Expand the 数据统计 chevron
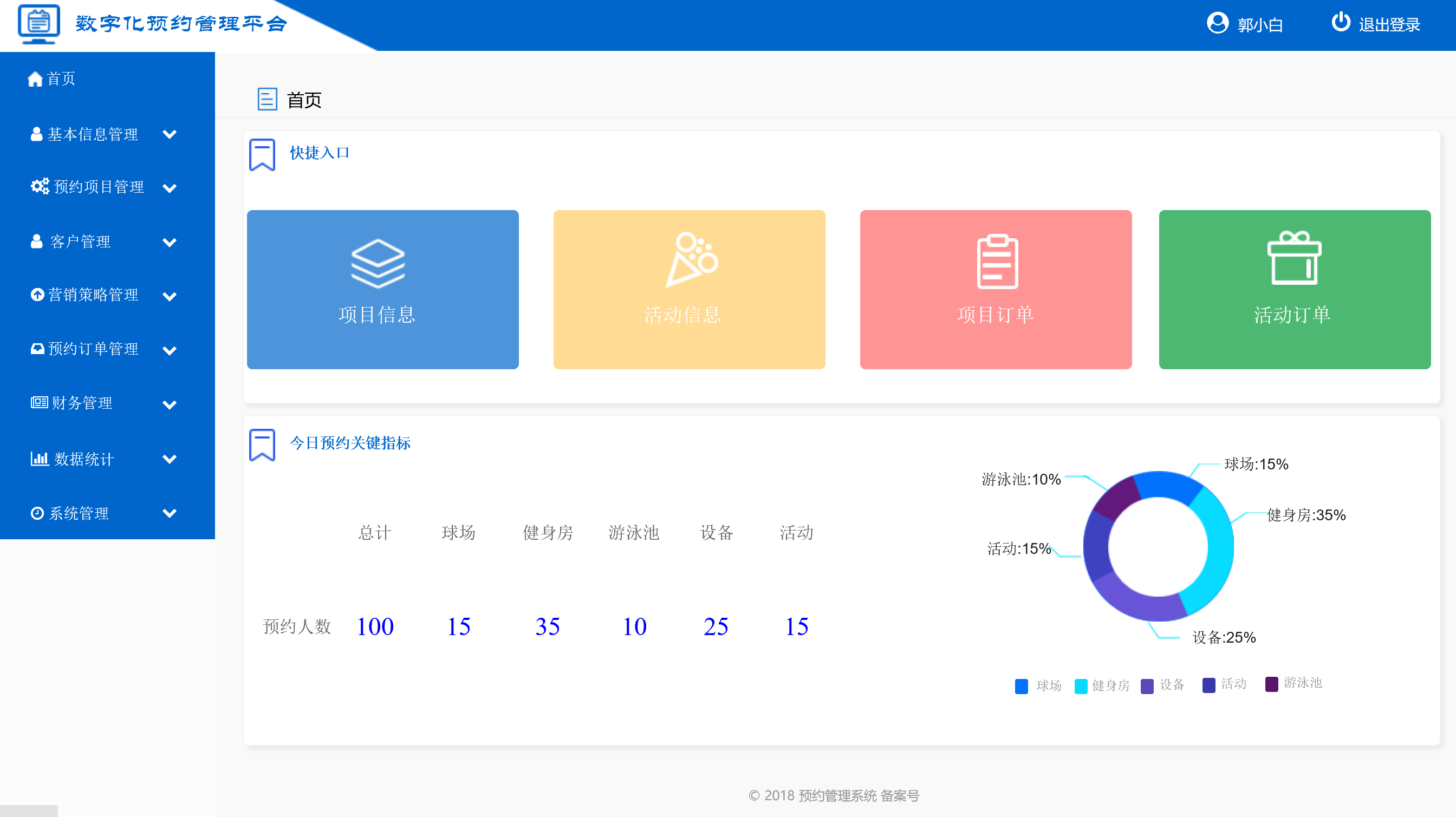Screen dimensions: 1456x817 point(170,459)
